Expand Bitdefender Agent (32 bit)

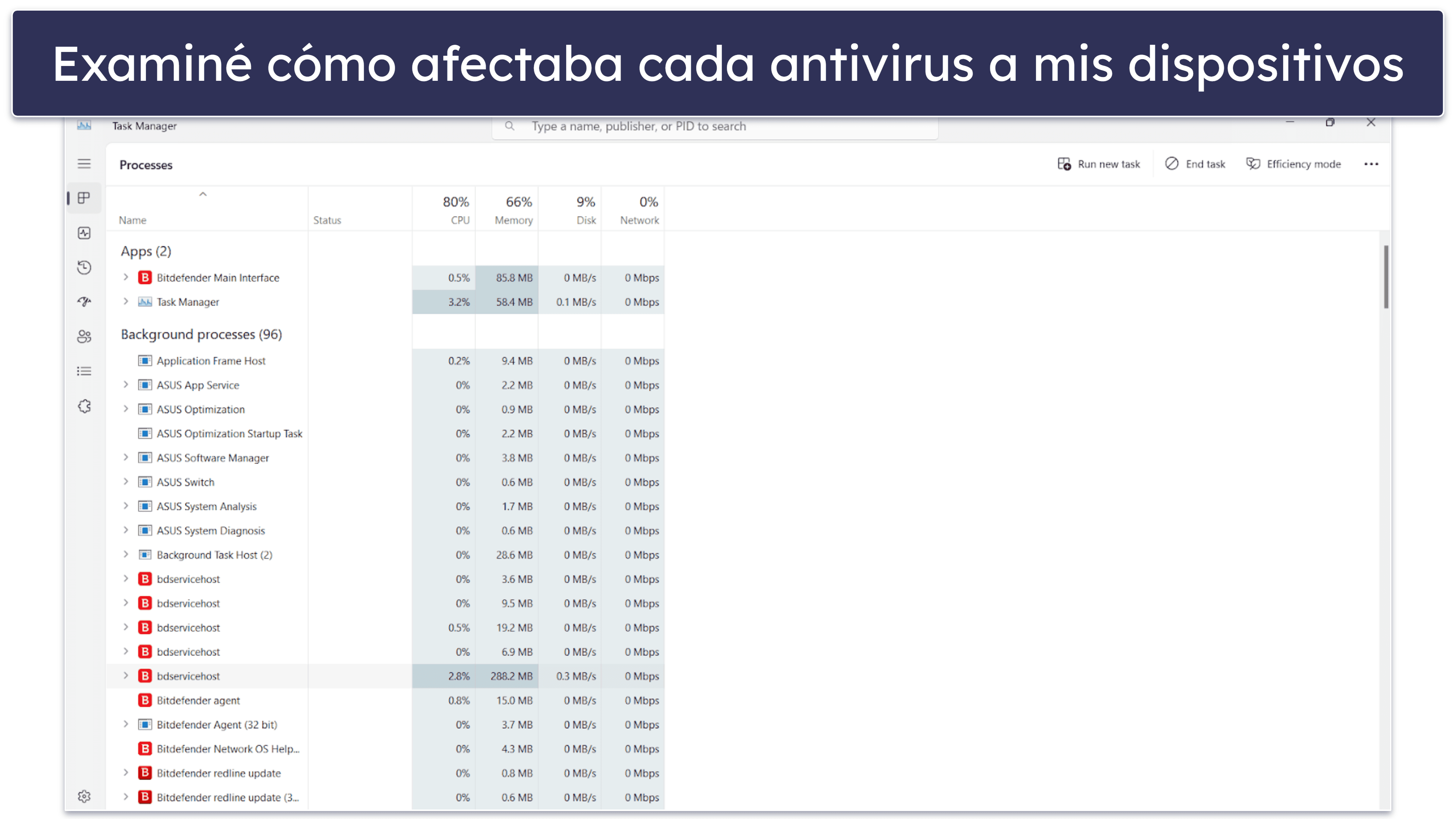click(126, 725)
